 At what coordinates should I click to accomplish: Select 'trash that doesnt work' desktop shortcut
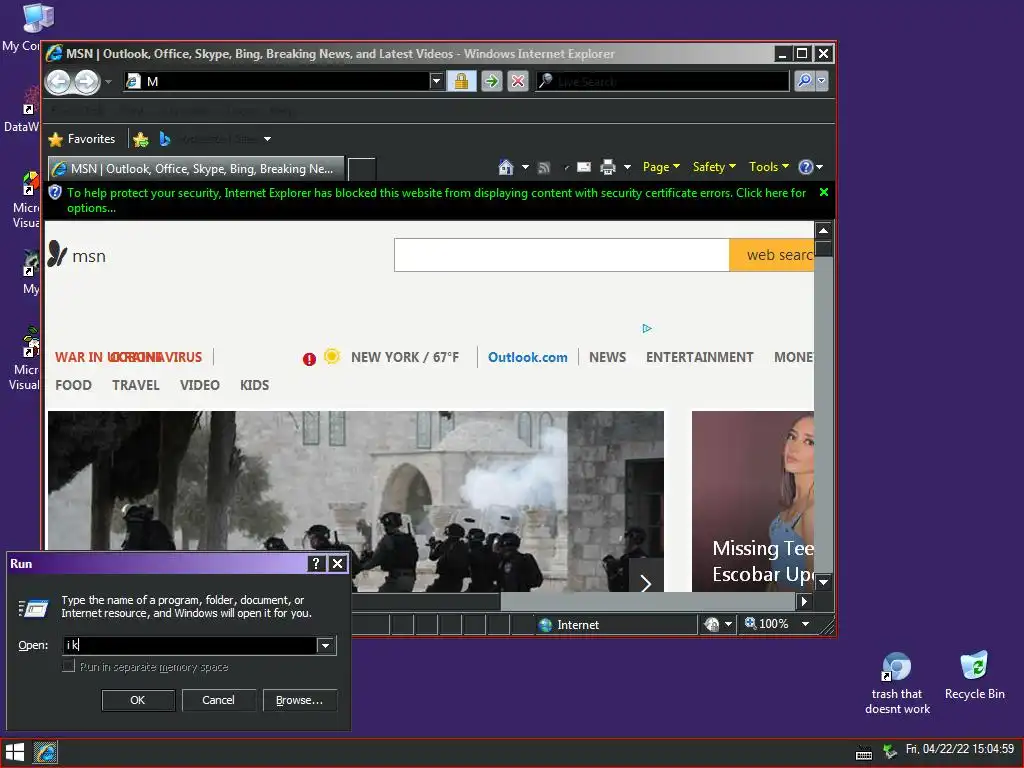[x=897, y=683]
